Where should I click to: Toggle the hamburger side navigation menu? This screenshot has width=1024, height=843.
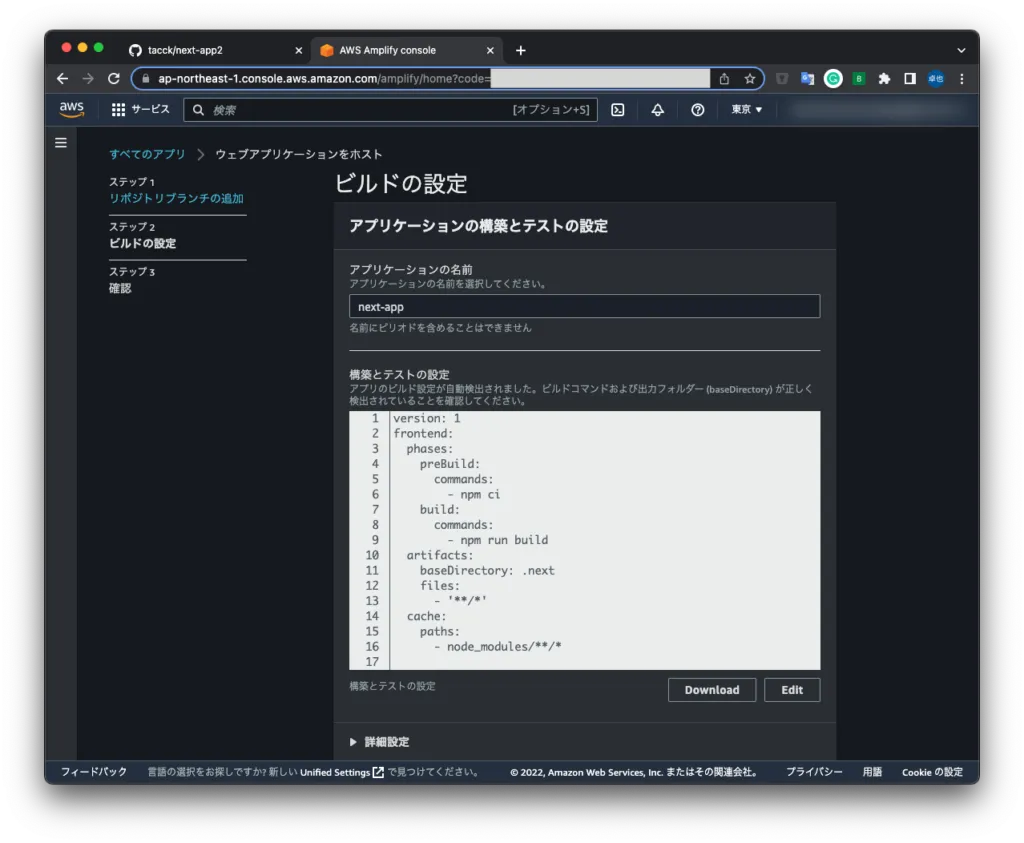point(61,143)
